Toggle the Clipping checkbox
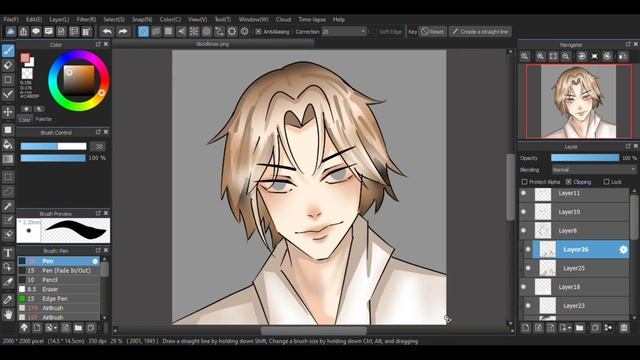 [569, 182]
